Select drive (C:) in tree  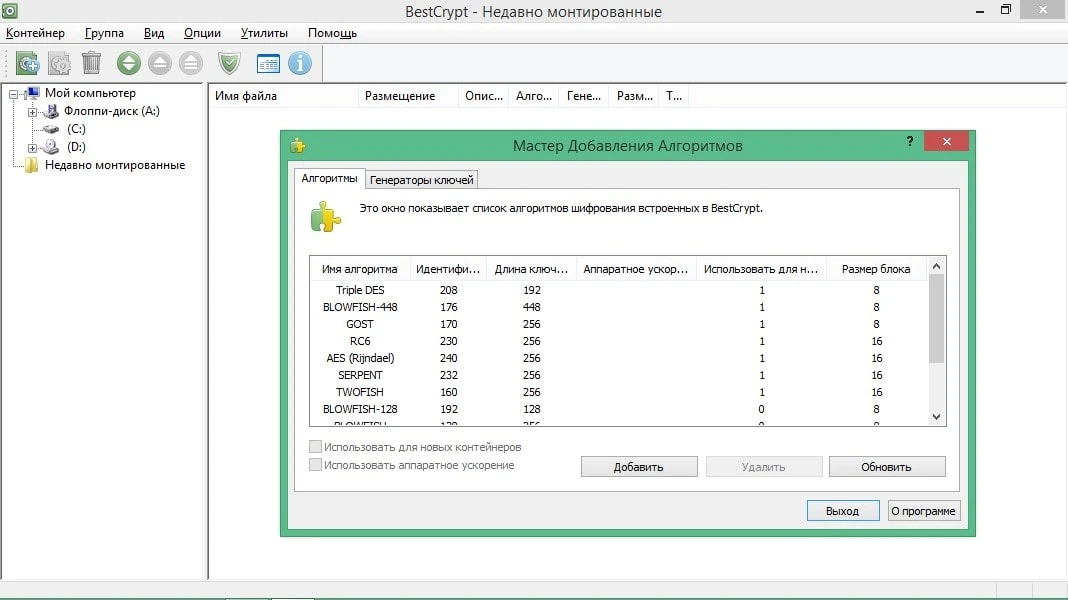pos(76,129)
